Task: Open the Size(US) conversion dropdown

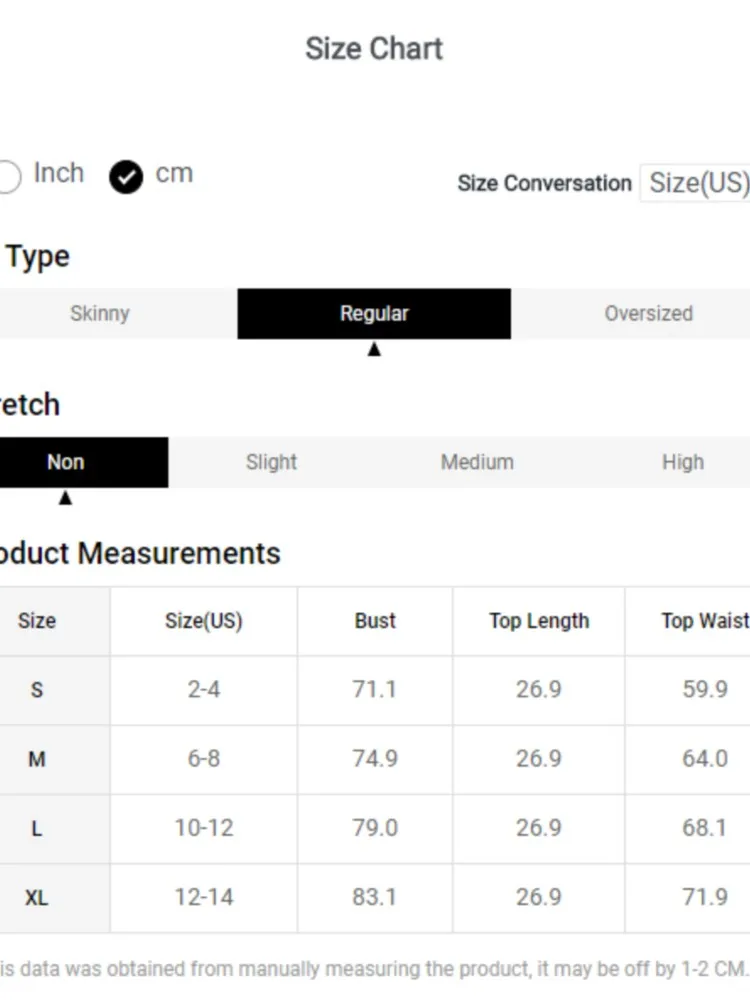Action: coord(697,183)
